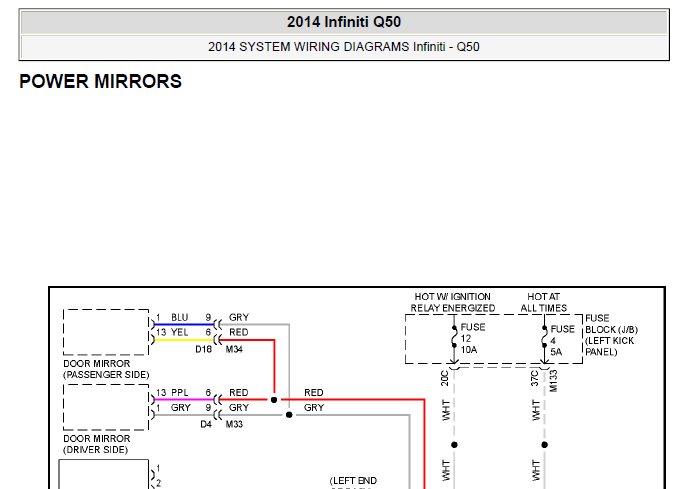Click the magenta wire segment under PPL
Viewport: 675px width, 489px height.
[x=184, y=400]
